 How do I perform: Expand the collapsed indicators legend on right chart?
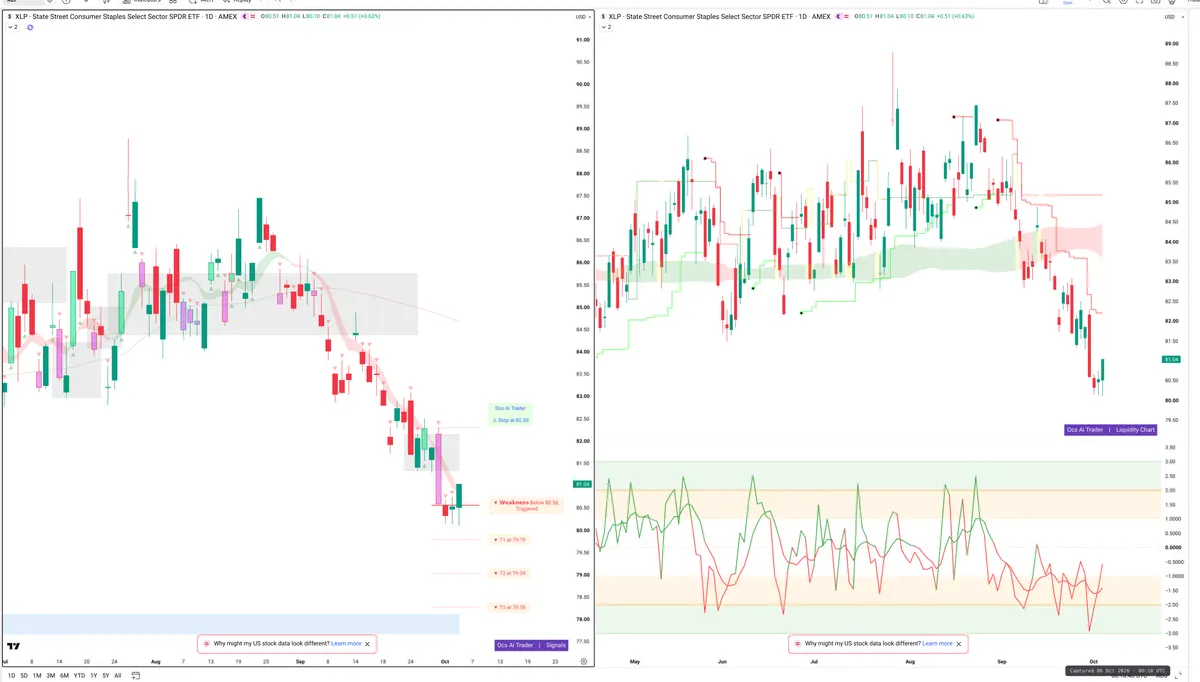pyautogui.click(x=608, y=27)
